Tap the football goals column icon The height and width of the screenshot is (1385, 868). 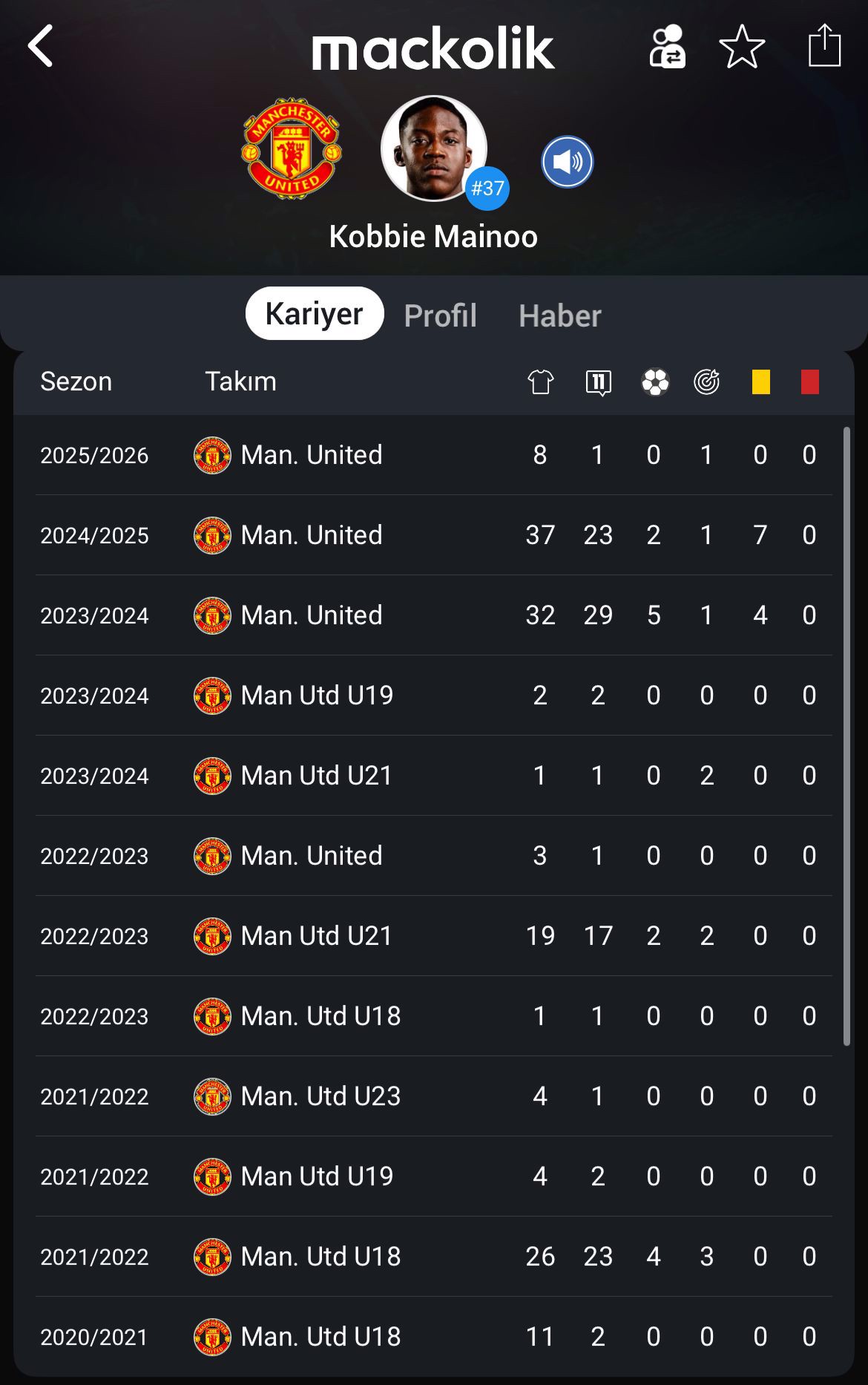(x=654, y=382)
